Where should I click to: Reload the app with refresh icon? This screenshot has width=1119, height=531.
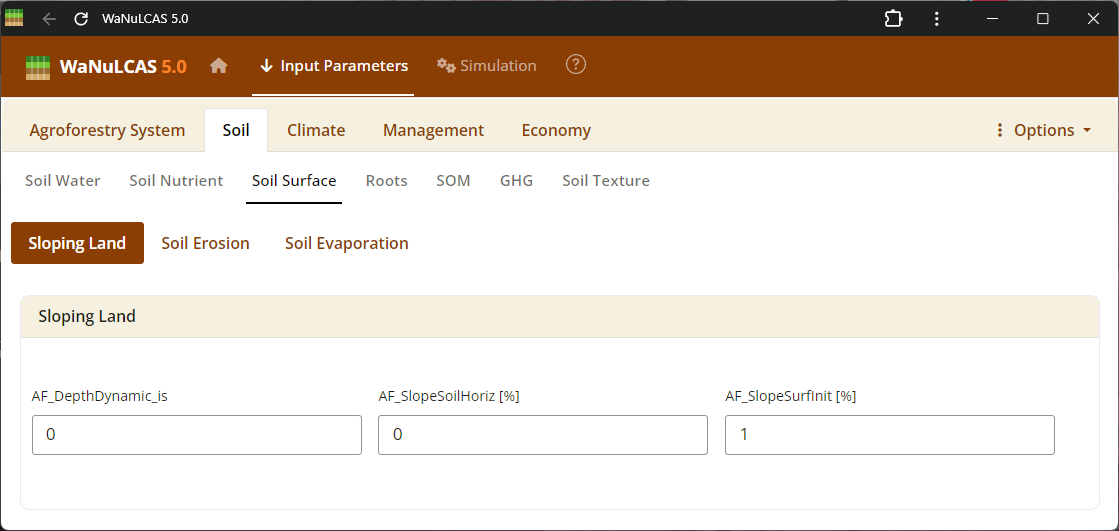click(x=81, y=19)
